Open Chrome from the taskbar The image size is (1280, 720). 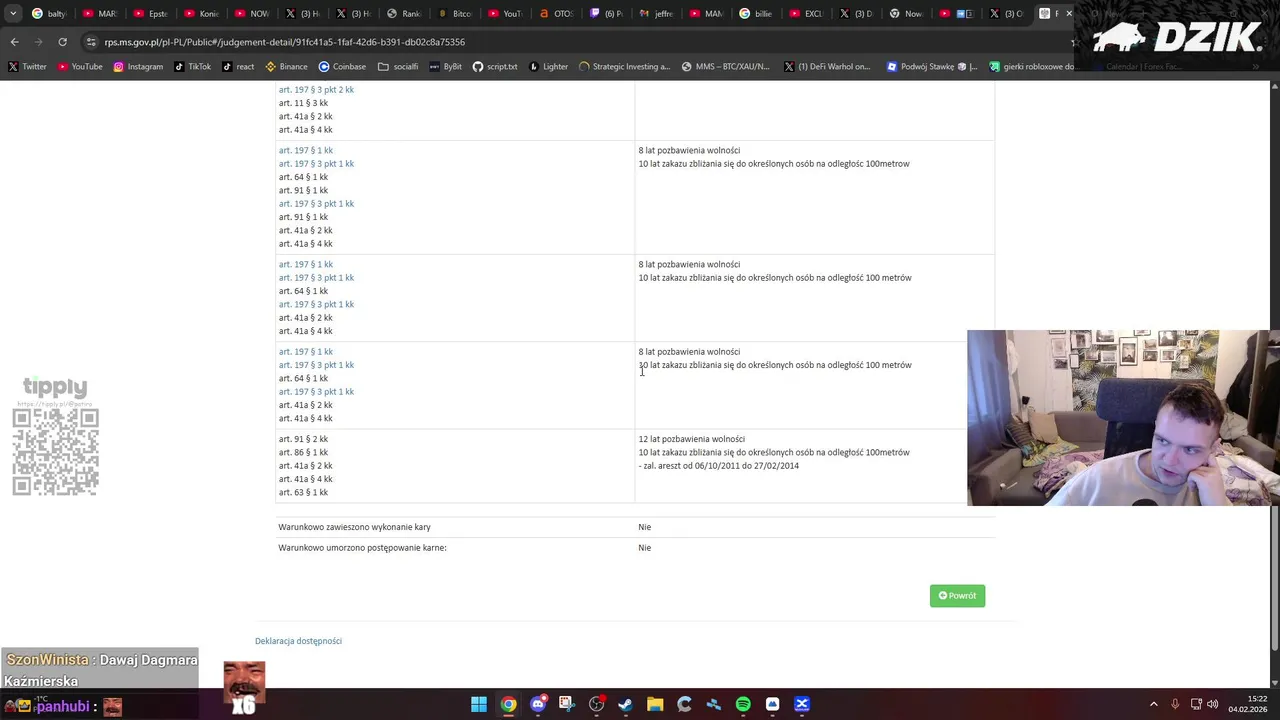(508, 704)
